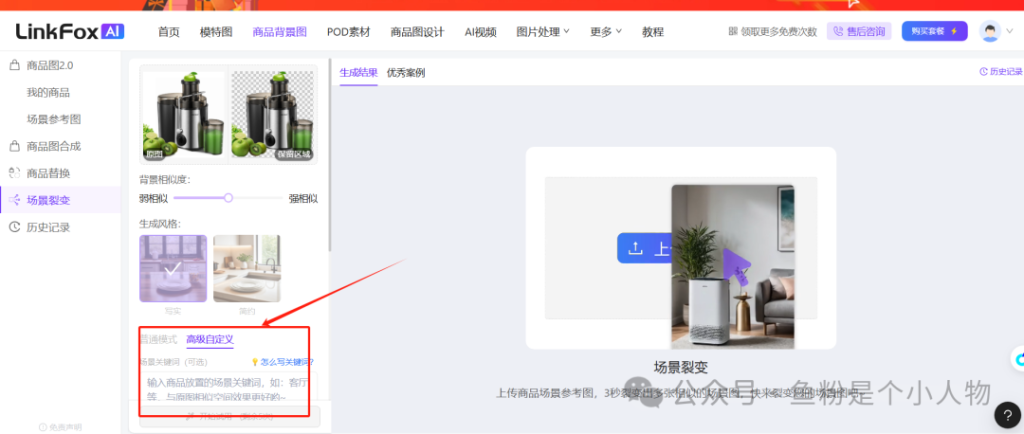The height and width of the screenshot is (434, 1024).
Task: Expand the account menu arrow beside avatar
Action: point(1008,31)
